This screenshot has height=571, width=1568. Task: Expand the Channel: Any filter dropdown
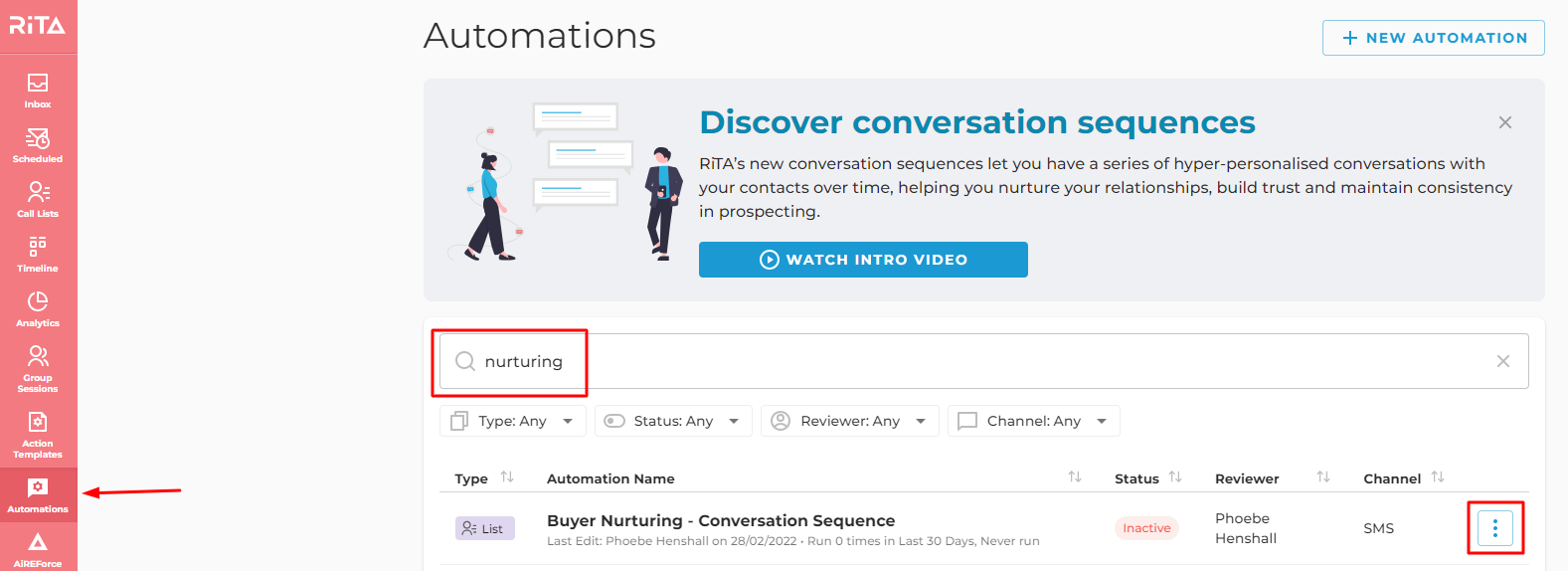(1034, 421)
